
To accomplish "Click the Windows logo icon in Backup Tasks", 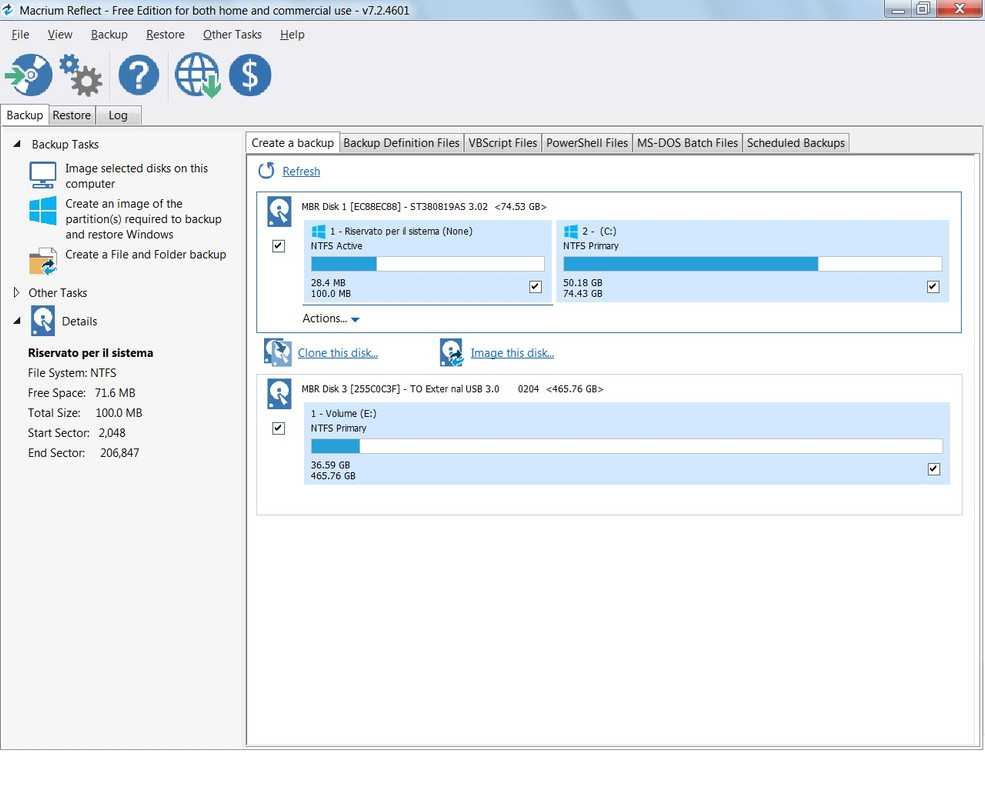I will tap(43, 211).
